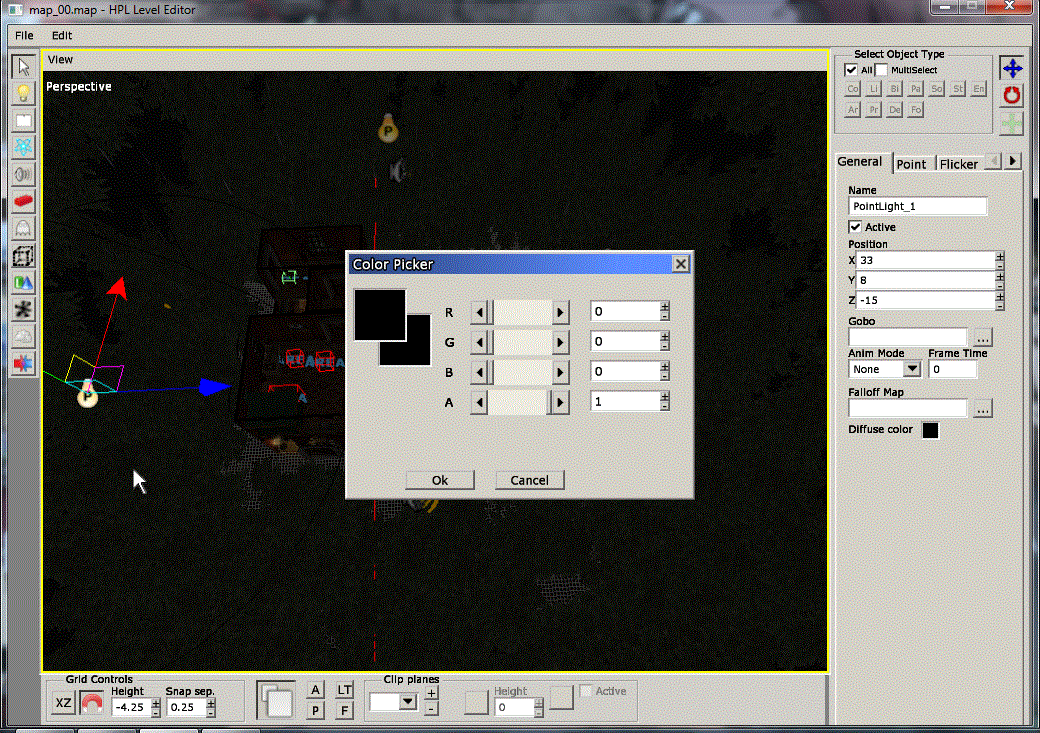Viewport: 1040px width, 733px height.
Task: Select the dashed cube area tool
Action: tap(23, 256)
